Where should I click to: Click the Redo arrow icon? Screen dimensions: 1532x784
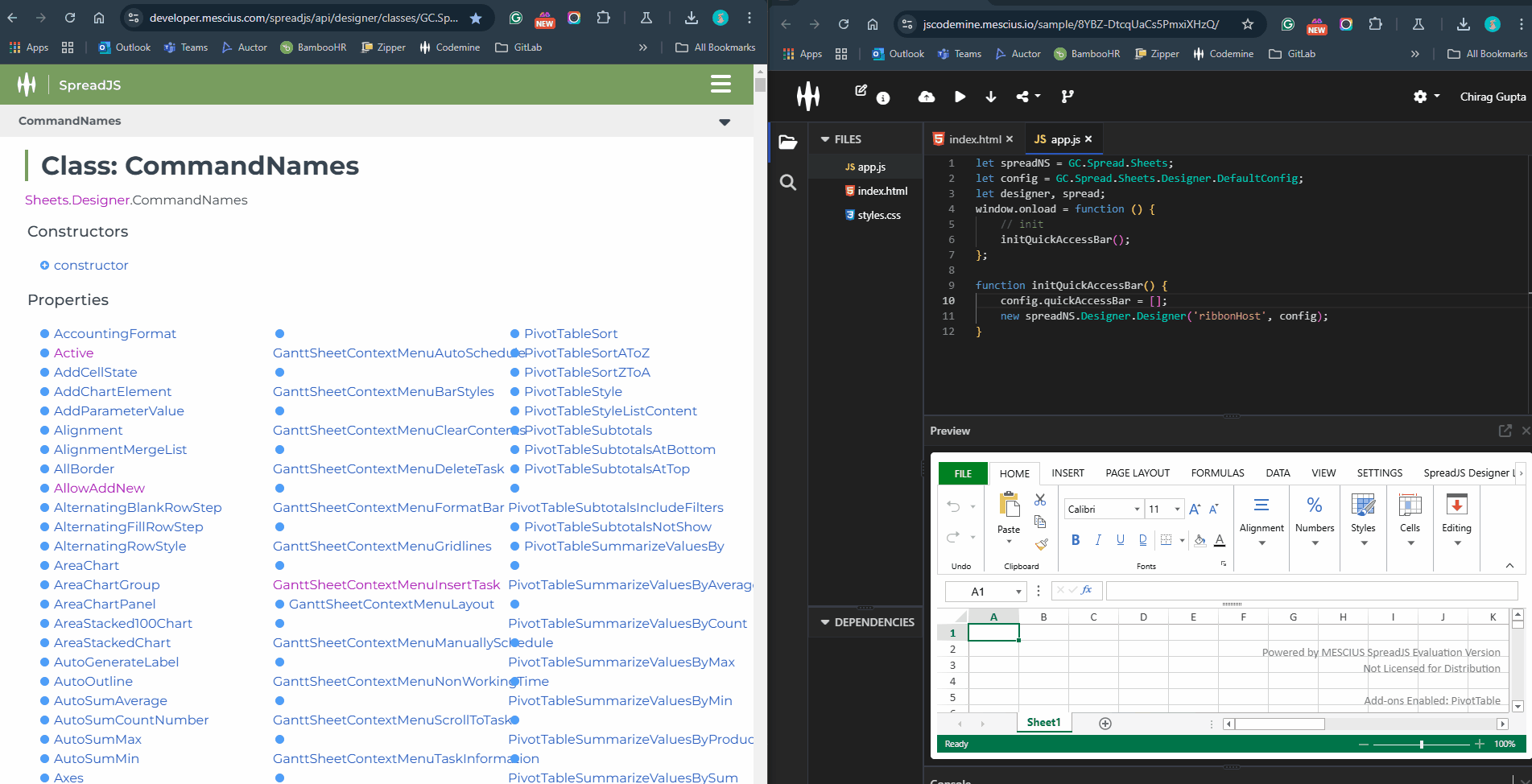(954, 537)
